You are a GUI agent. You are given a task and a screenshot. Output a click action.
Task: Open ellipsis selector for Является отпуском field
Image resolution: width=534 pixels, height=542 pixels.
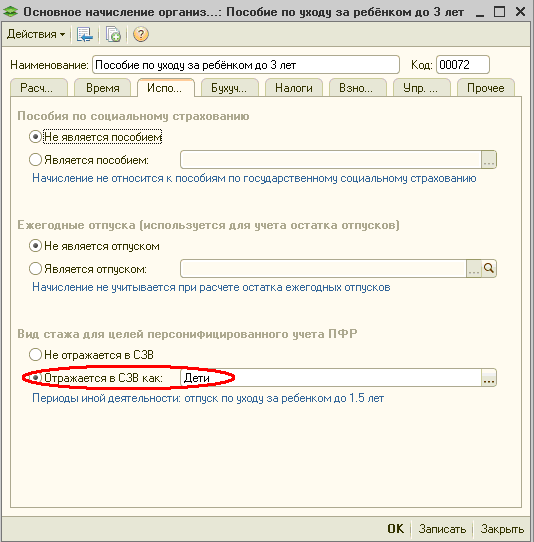(x=474, y=269)
